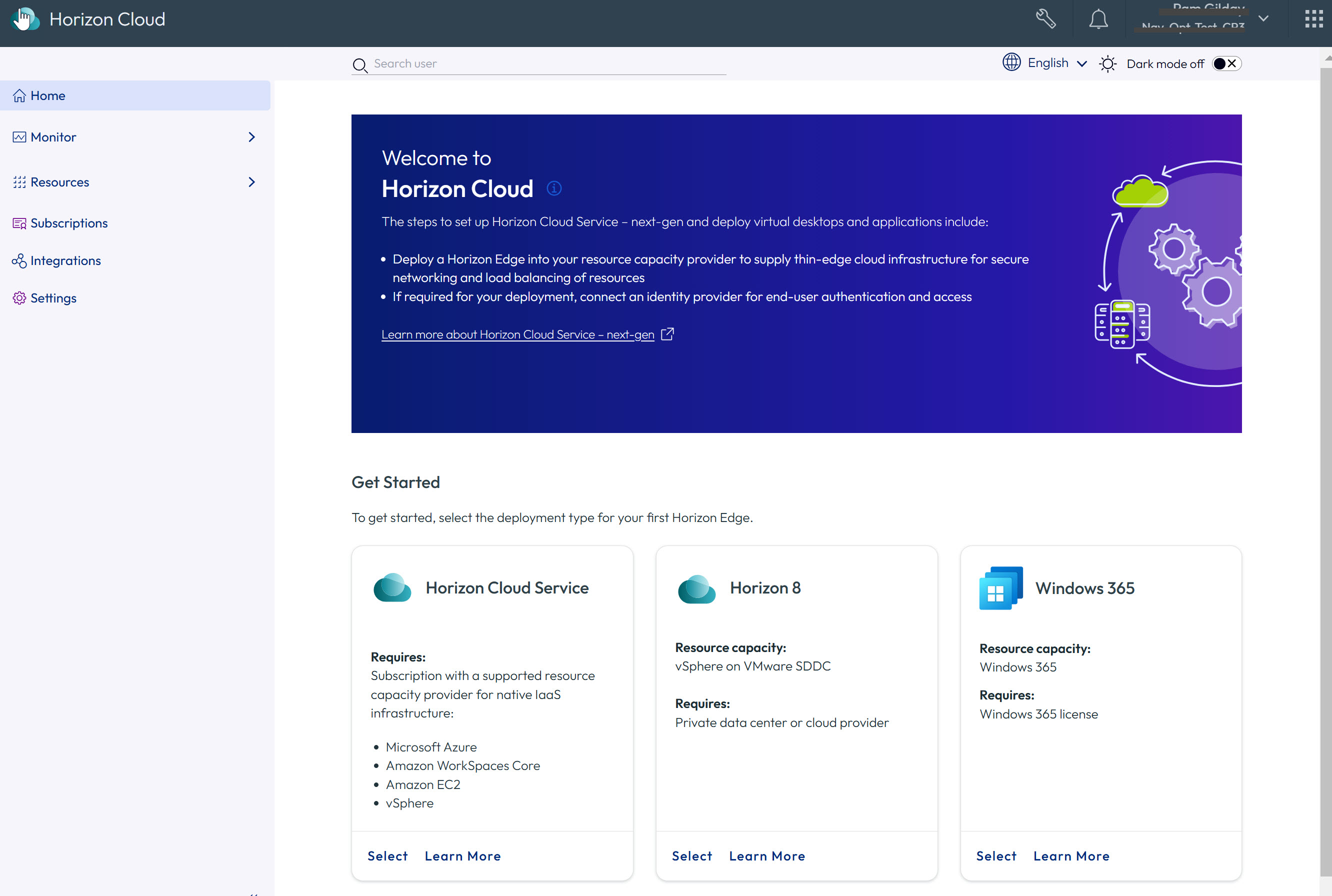This screenshot has width=1332, height=896.
Task: Open the user account dropdown arrow
Action: (1263, 18)
